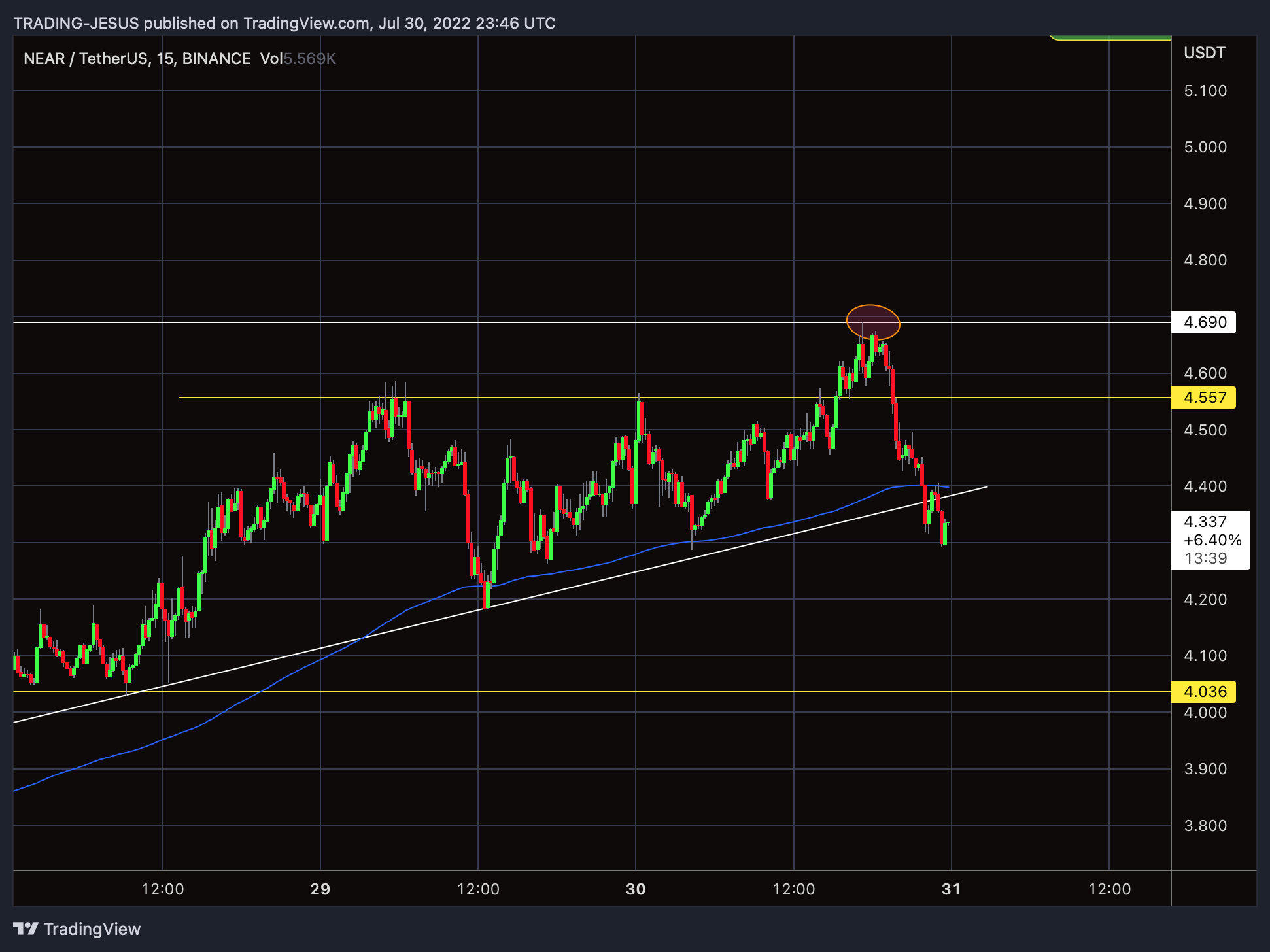Click the current price 4.337 label
Screen dimensions: 1270x952
[x=1205, y=521]
